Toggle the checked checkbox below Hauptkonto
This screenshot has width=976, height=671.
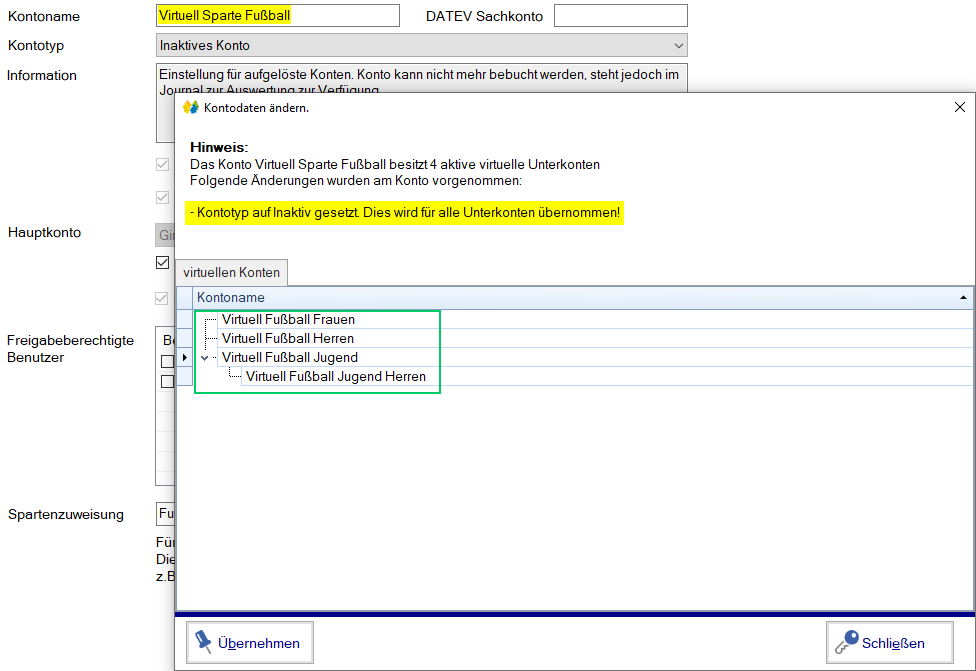162,263
